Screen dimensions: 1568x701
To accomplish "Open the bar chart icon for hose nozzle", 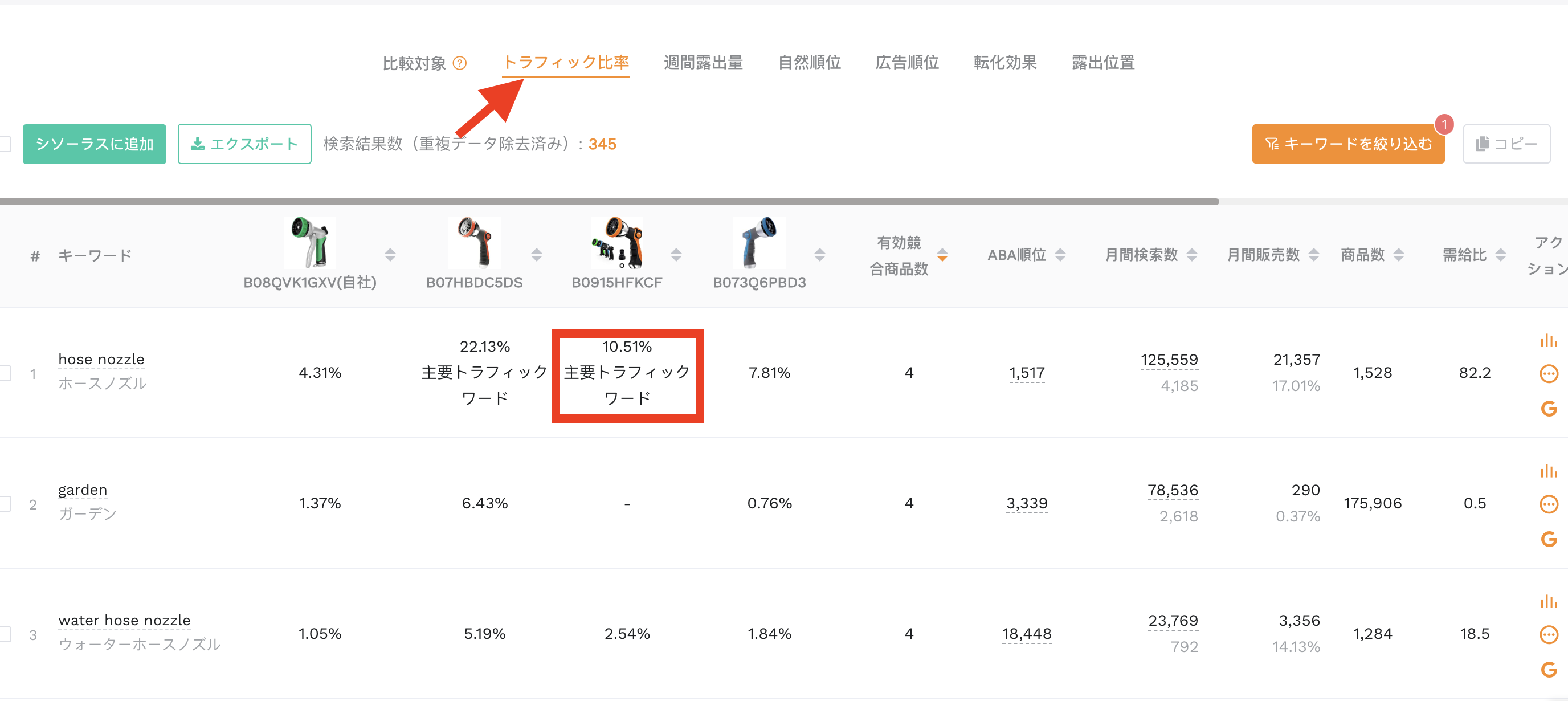I will pos(1549,340).
